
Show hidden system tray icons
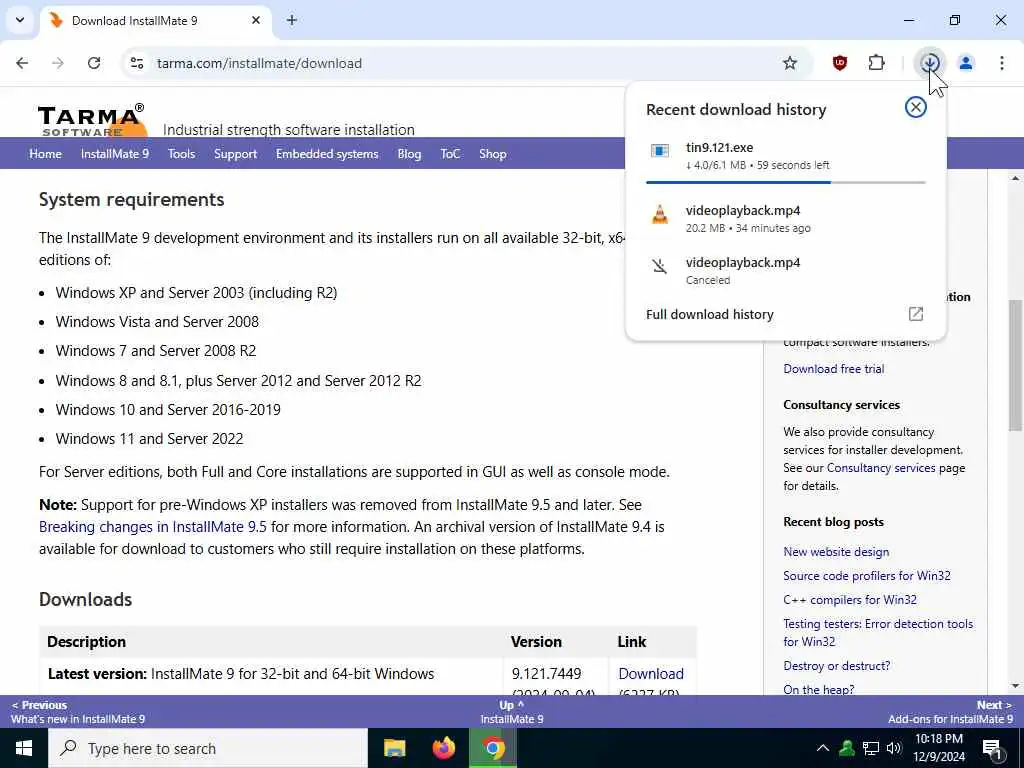(x=823, y=748)
